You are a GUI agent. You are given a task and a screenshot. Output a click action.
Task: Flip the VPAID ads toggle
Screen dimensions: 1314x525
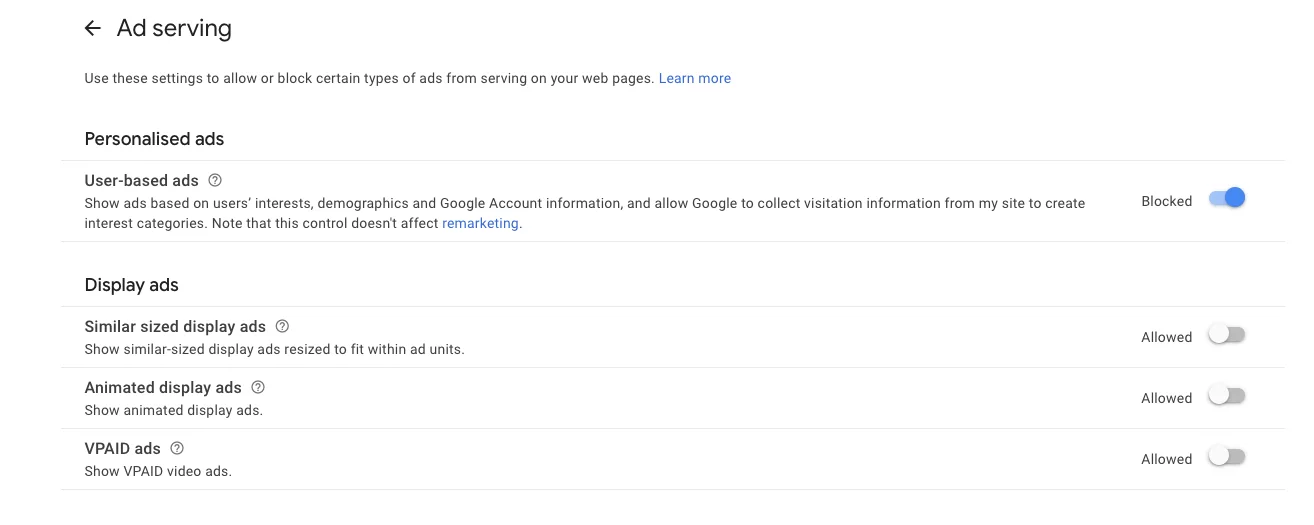pos(1227,458)
